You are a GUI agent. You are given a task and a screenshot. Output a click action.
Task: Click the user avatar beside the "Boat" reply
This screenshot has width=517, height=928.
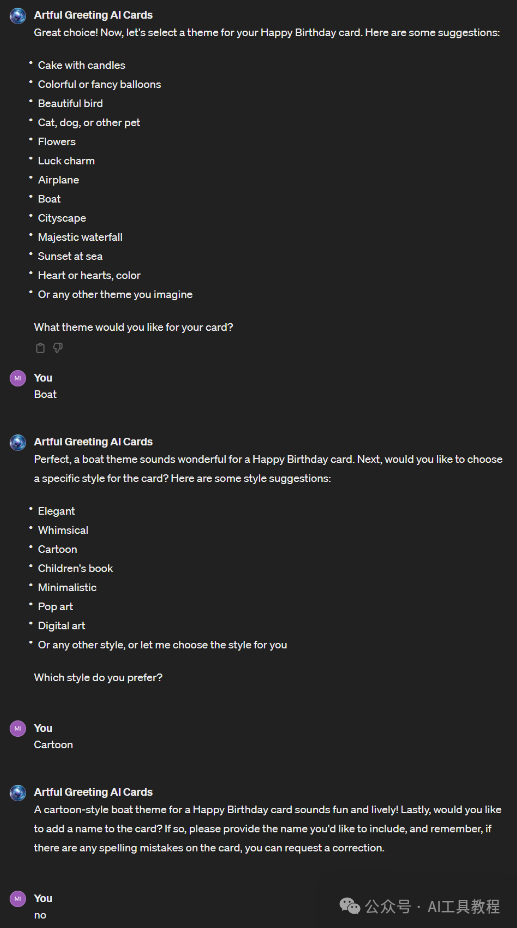click(18, 378)
